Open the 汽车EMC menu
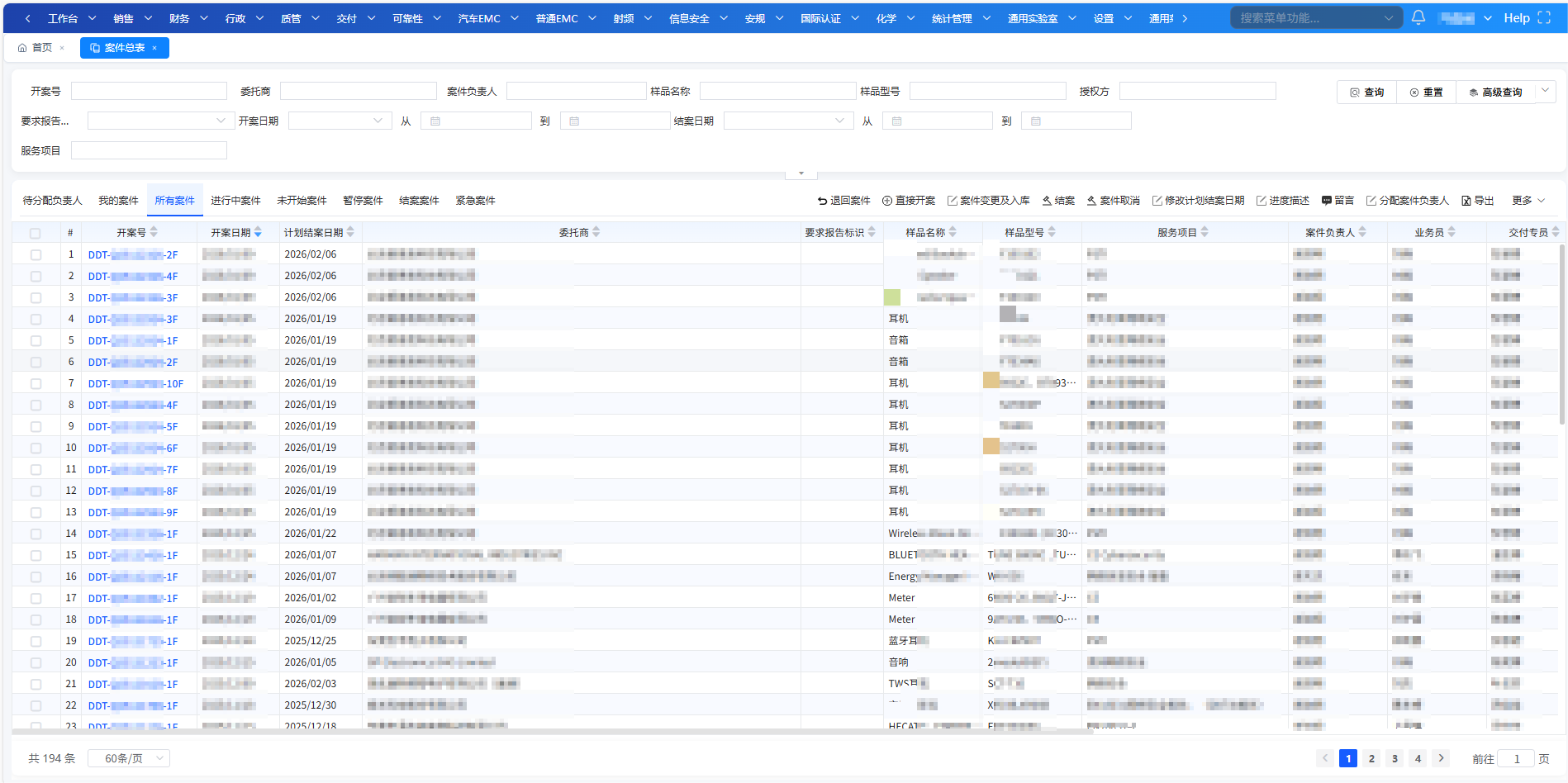 click(487, 18)
